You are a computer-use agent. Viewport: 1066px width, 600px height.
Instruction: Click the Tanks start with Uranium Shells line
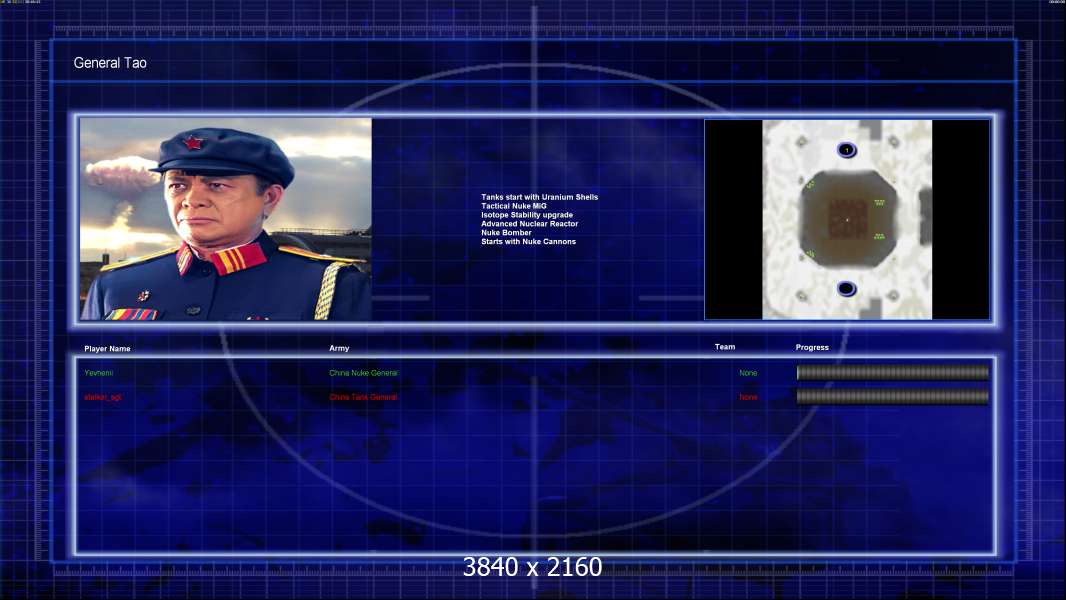pos(540,197)
